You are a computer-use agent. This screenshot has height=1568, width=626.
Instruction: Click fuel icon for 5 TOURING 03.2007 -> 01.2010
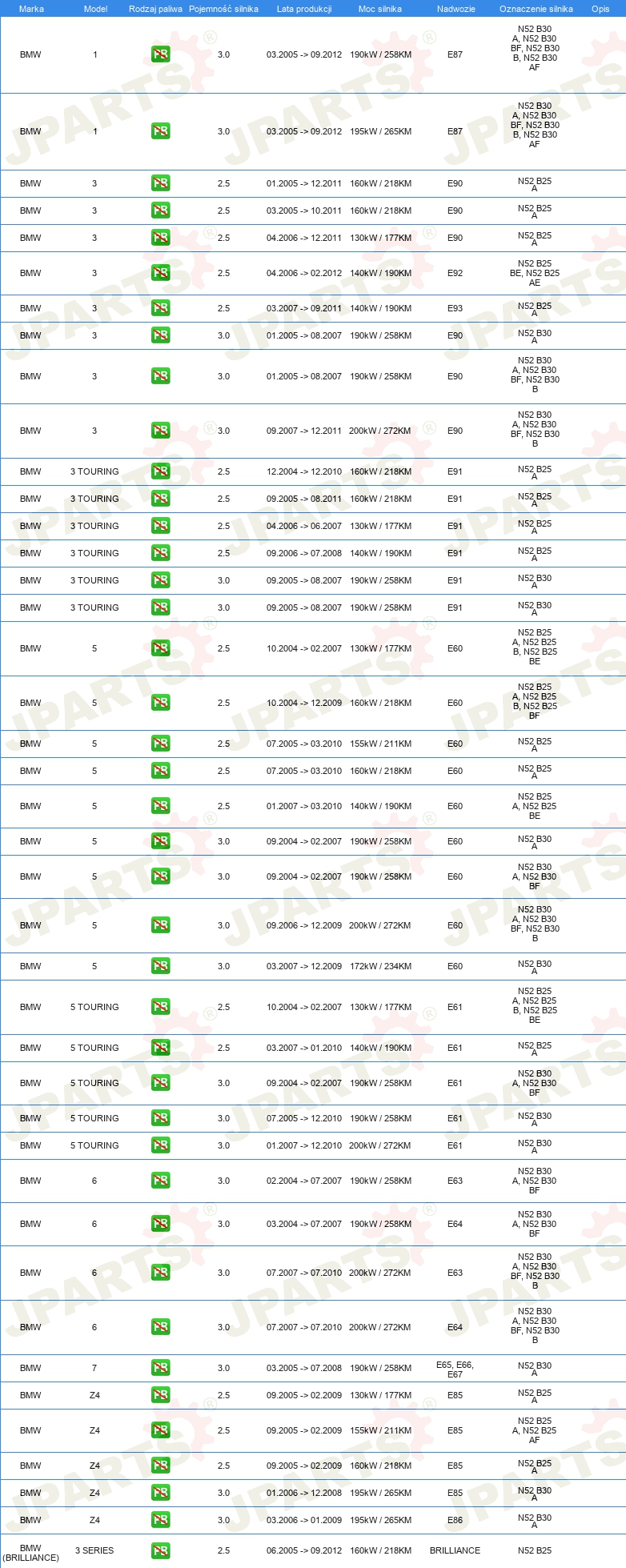tap(160, 1048)
